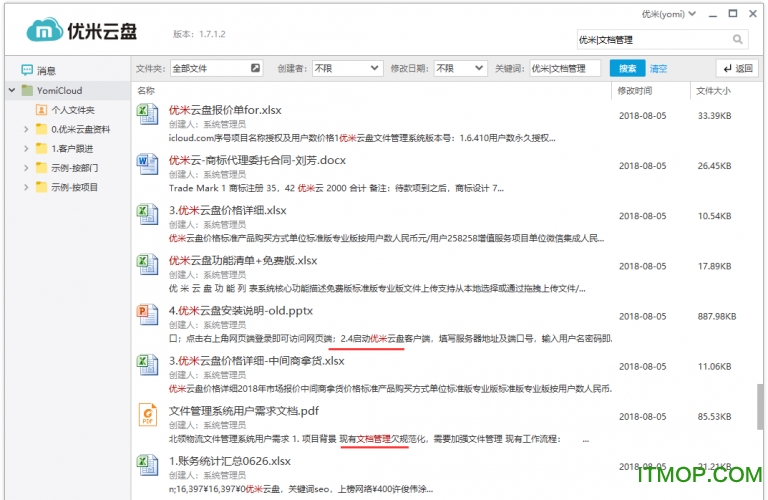
Task: Click the 关键词 keyword input field
Action: [565, 68]
